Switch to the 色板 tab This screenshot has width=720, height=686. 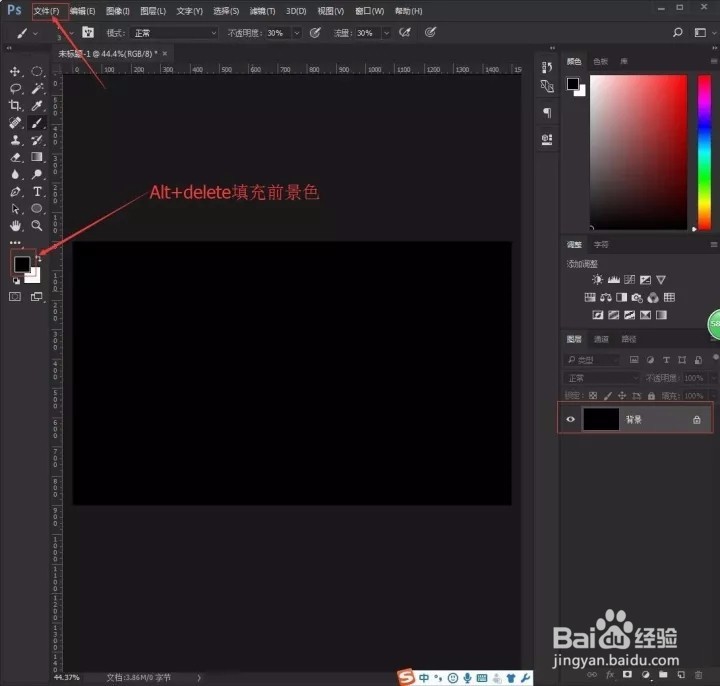pyautogui.click(x=600, y=61)
